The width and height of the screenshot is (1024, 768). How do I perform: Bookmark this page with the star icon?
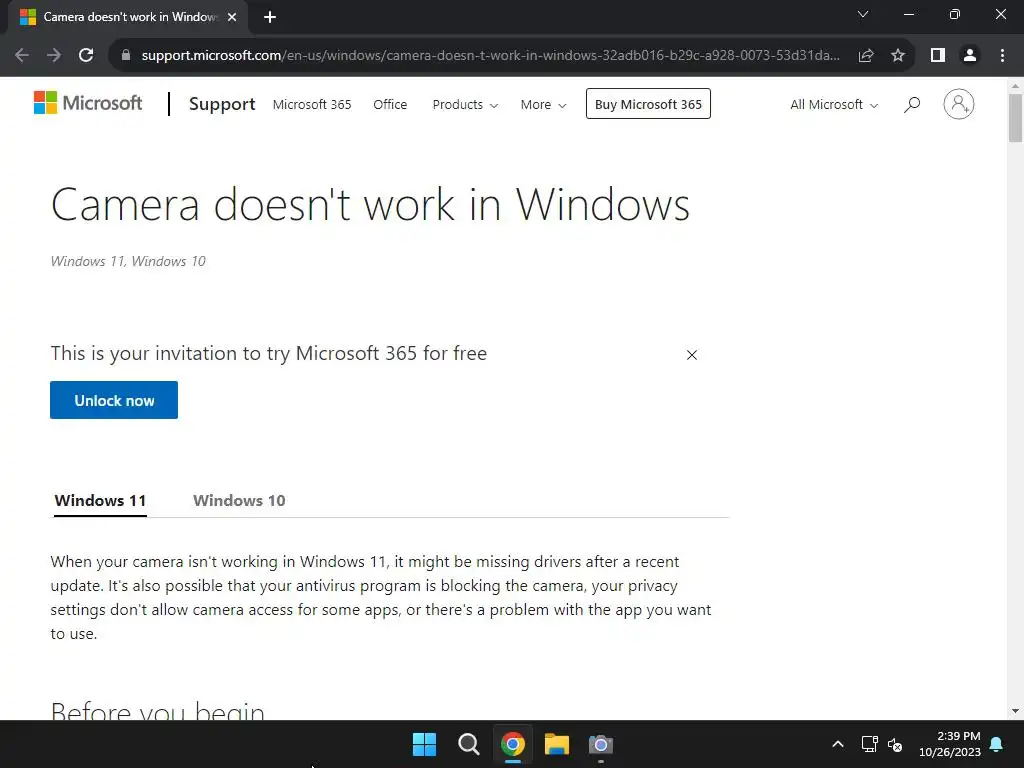(898, 56)
